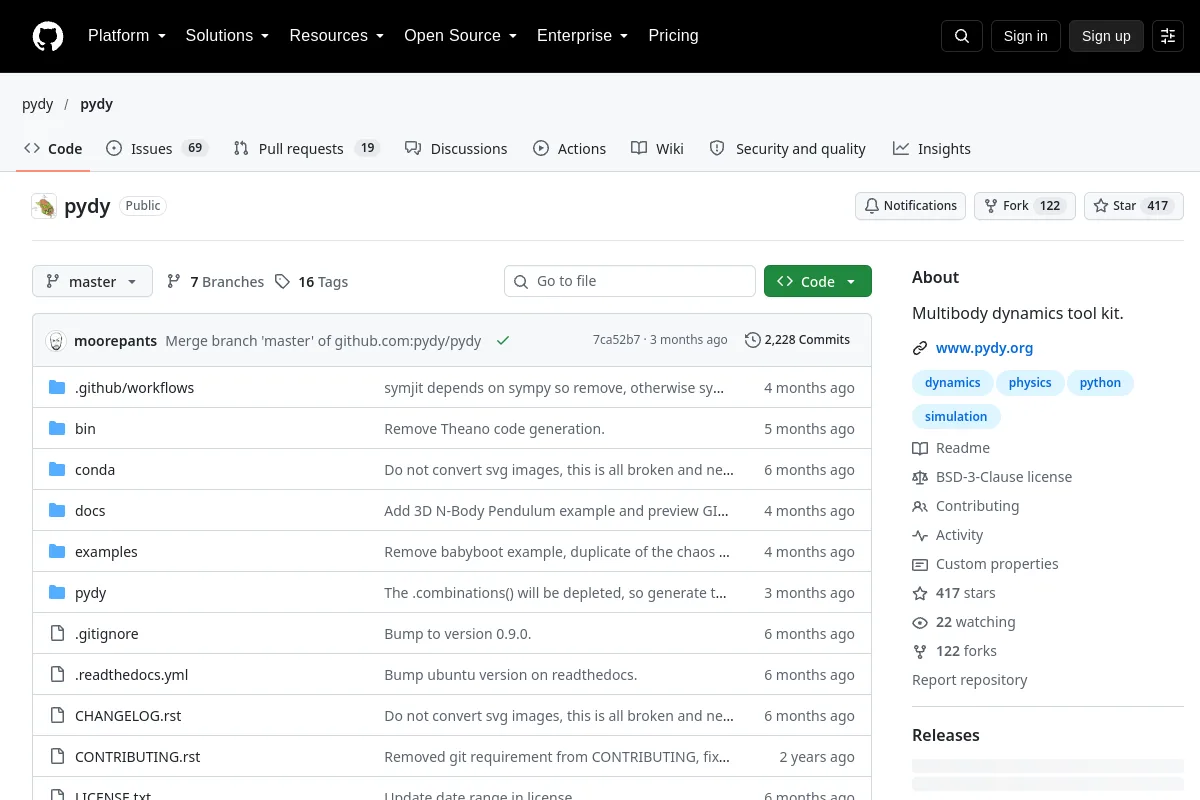Click the moorepants author name
Viewport: 1200px width, 800px height.
tap(116, 341)
